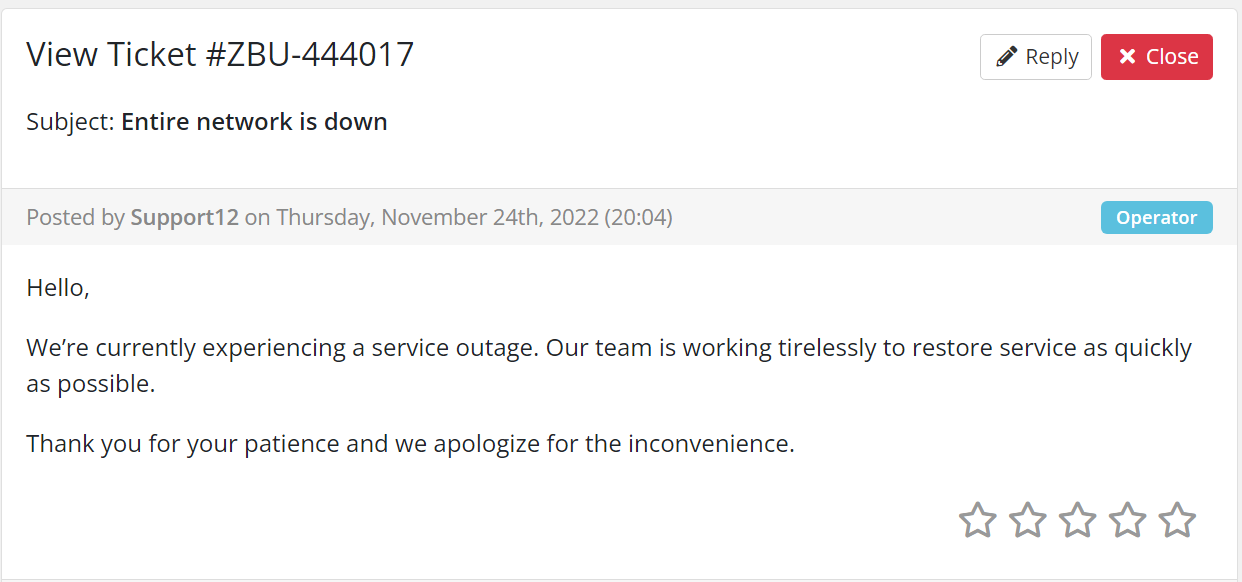Close the ticket via the Close label

point(1172,57)
